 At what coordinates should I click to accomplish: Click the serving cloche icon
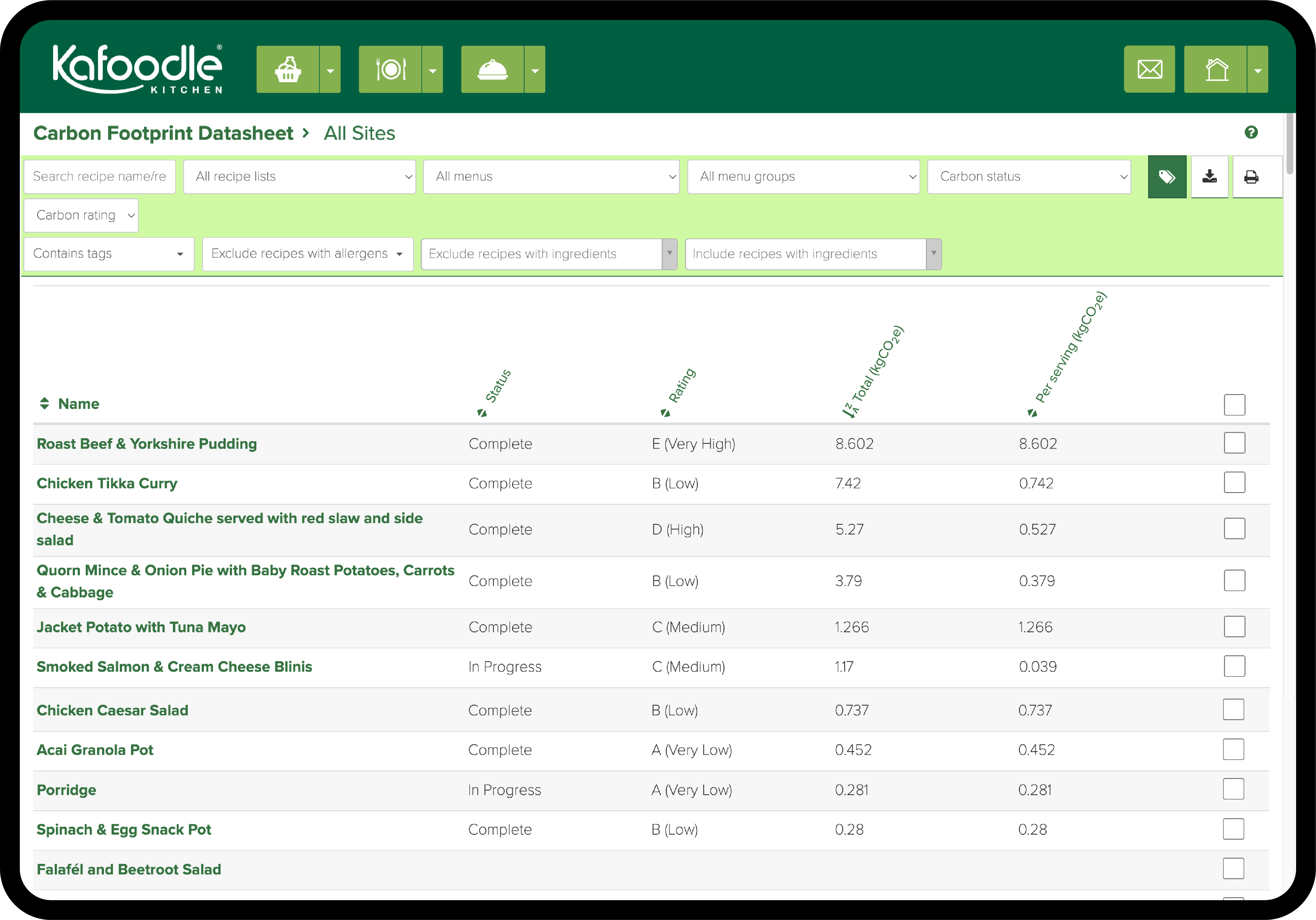[x=492, y=69]
